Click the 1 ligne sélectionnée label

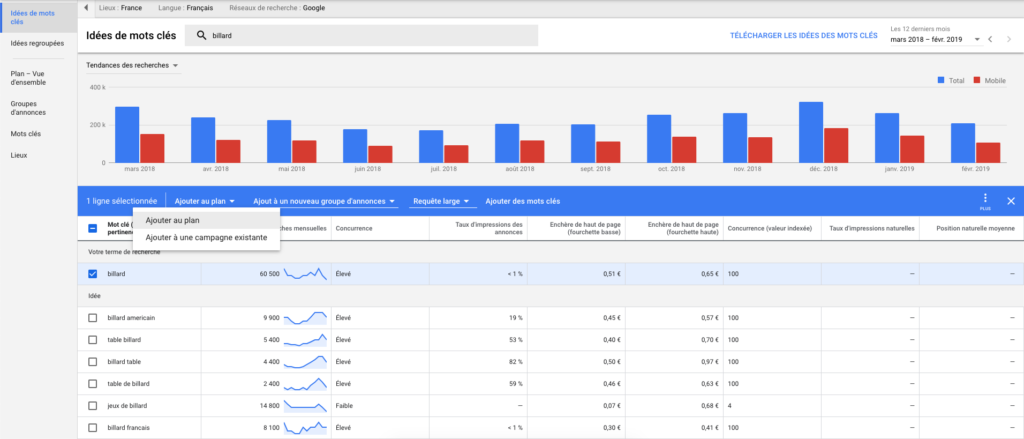[x=121, y=201]
